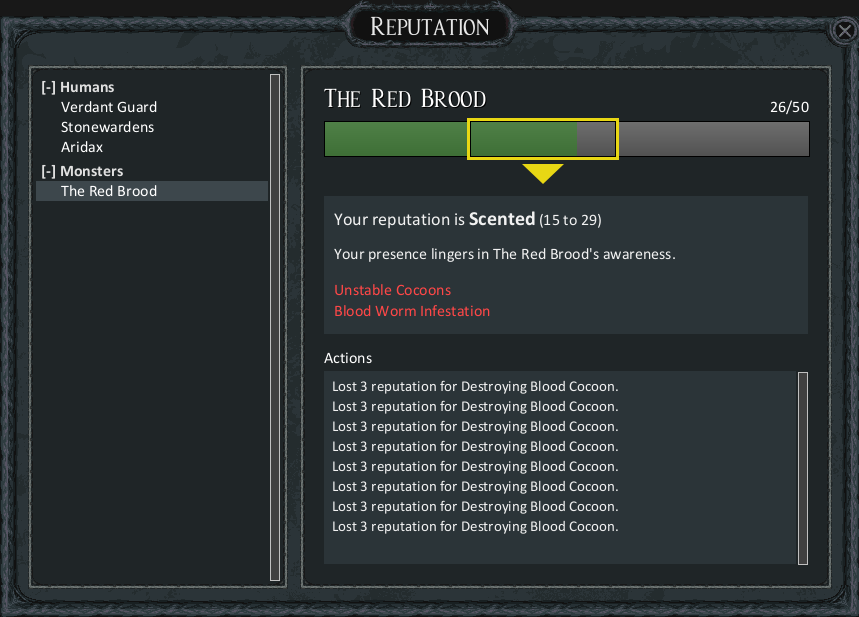The height and width of the screenshot is (617, 859).
Task: Click the gray unfilled reputation bar section
Action: (713, 139)
